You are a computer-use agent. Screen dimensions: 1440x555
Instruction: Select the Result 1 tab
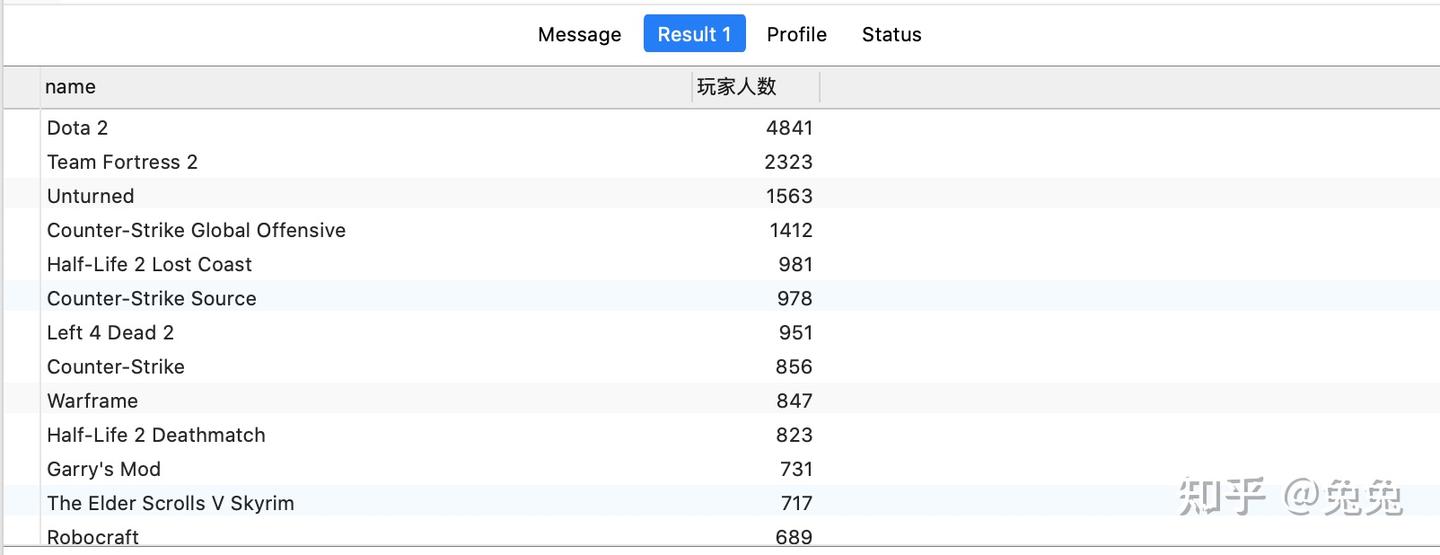coord(694,34)
